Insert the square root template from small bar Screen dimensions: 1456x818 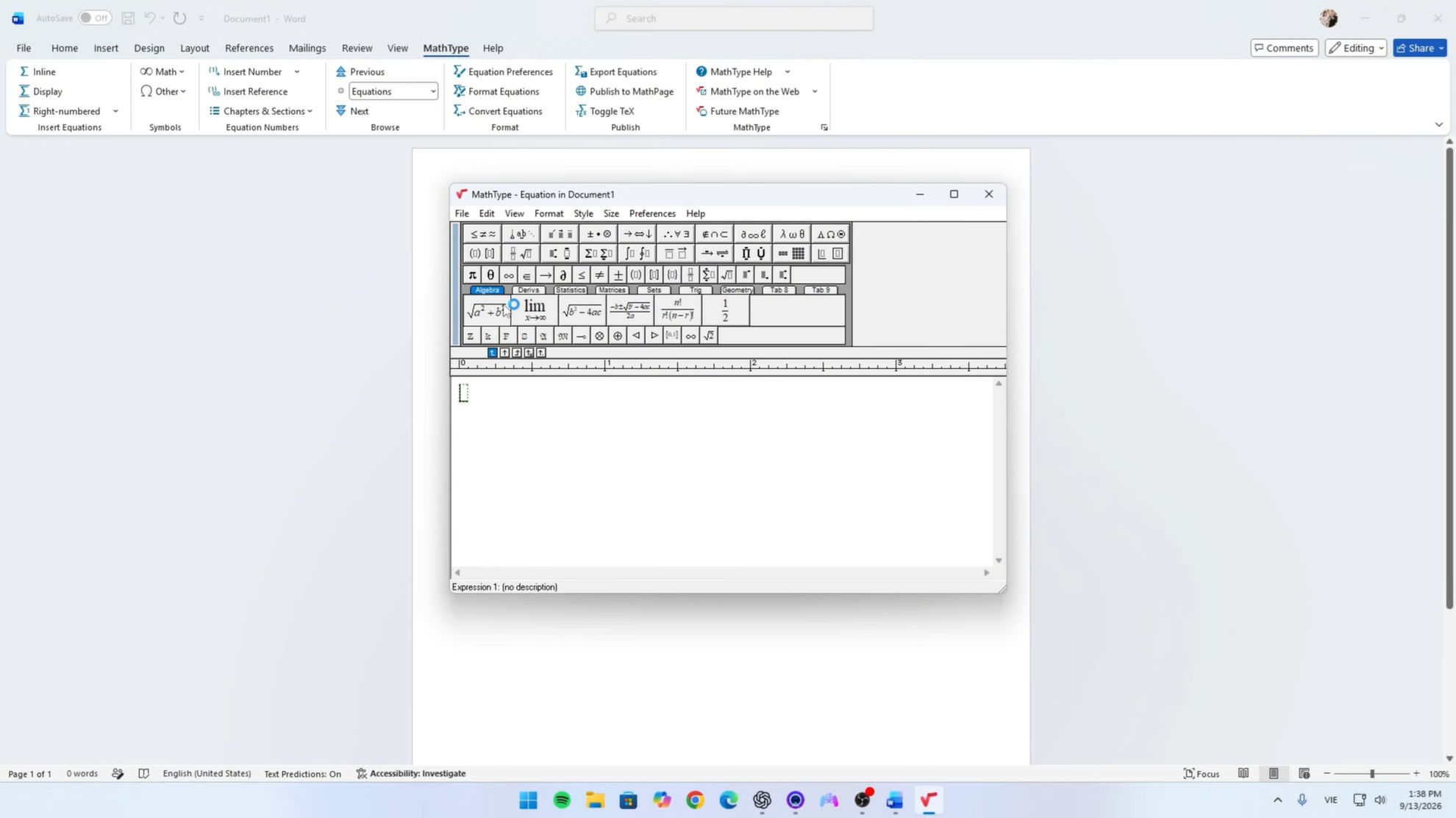point(727,275)
